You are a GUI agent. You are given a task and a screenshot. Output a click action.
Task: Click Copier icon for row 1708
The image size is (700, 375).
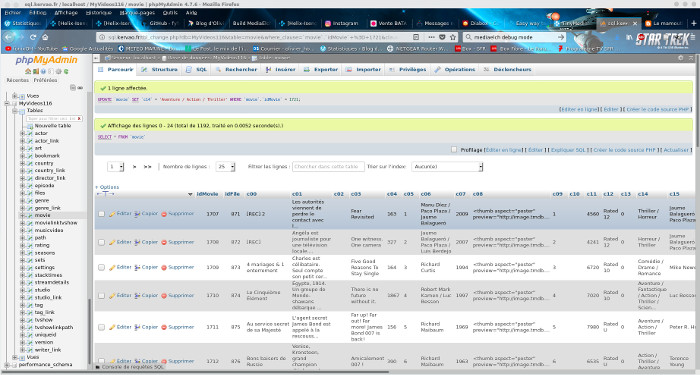(x=138, y=242)
